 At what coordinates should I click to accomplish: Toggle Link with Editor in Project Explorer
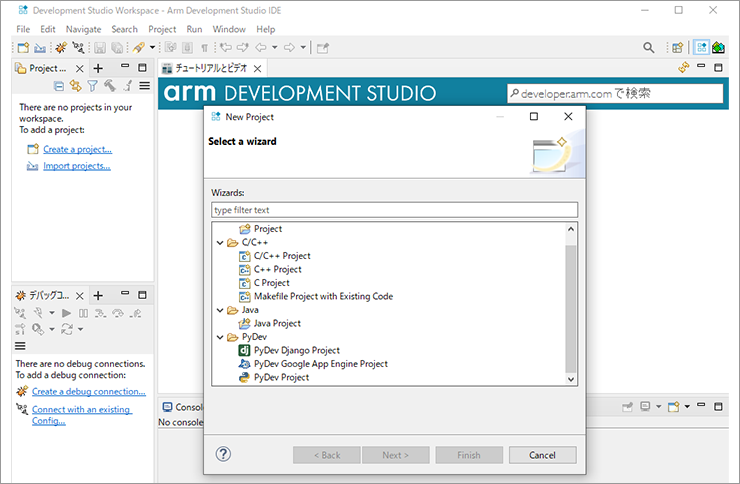(76, 86)
